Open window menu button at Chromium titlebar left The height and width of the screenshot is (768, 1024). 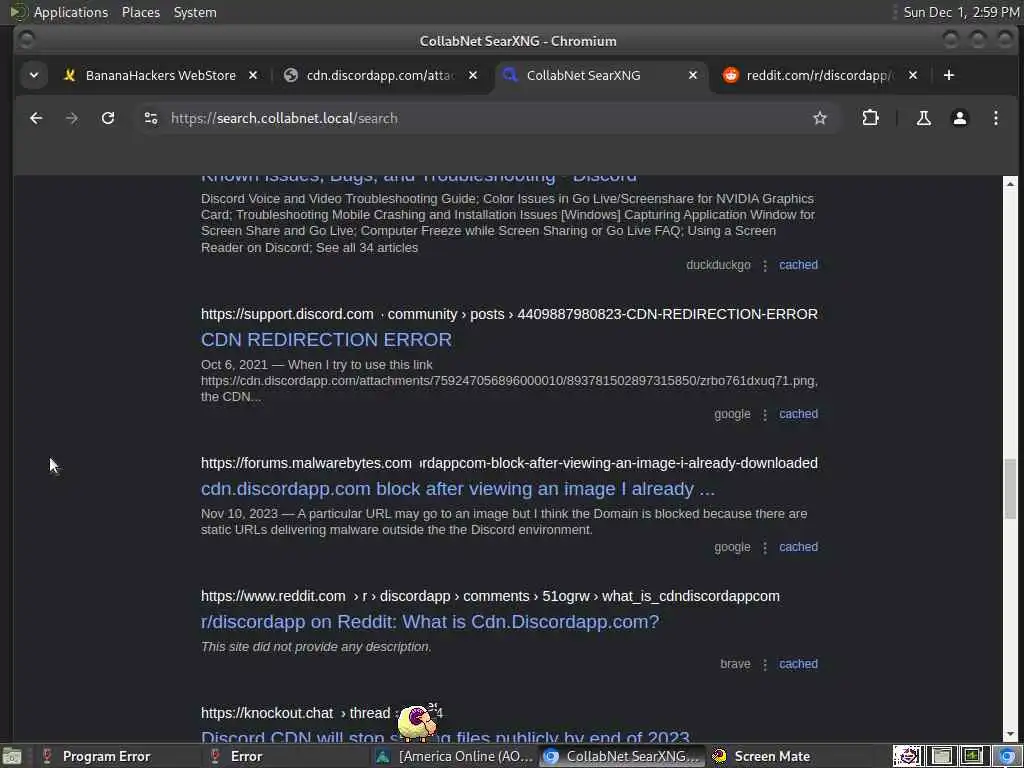tap(26, 40)
